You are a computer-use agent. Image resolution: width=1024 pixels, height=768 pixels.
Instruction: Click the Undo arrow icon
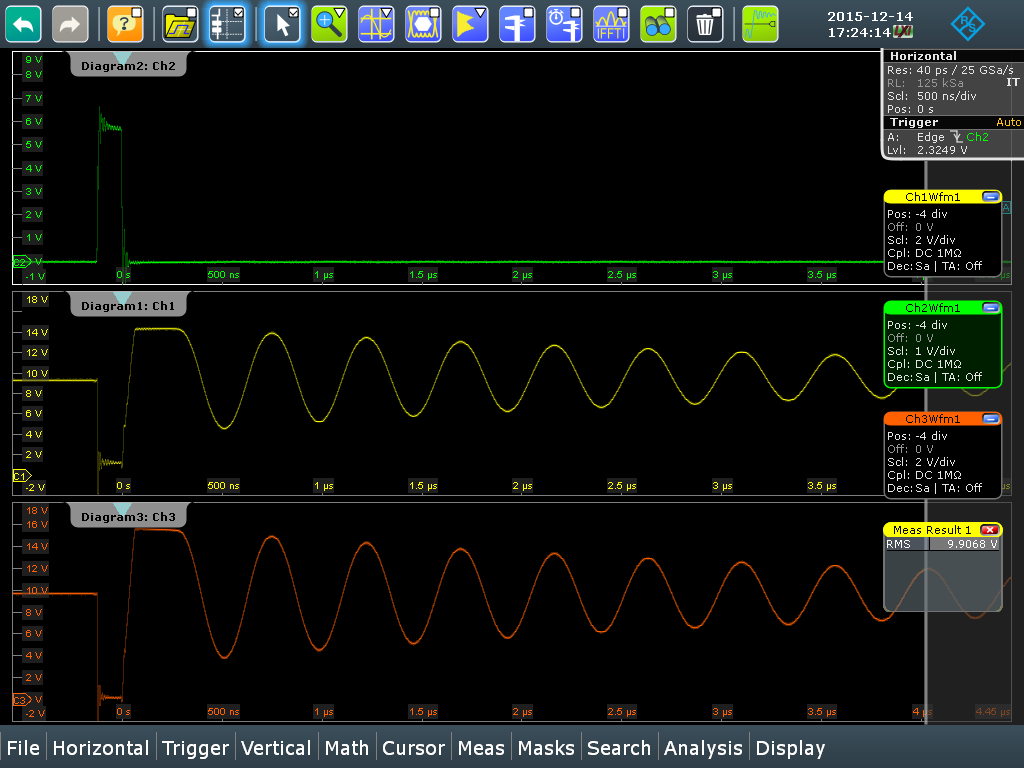(x=23, y=24)
